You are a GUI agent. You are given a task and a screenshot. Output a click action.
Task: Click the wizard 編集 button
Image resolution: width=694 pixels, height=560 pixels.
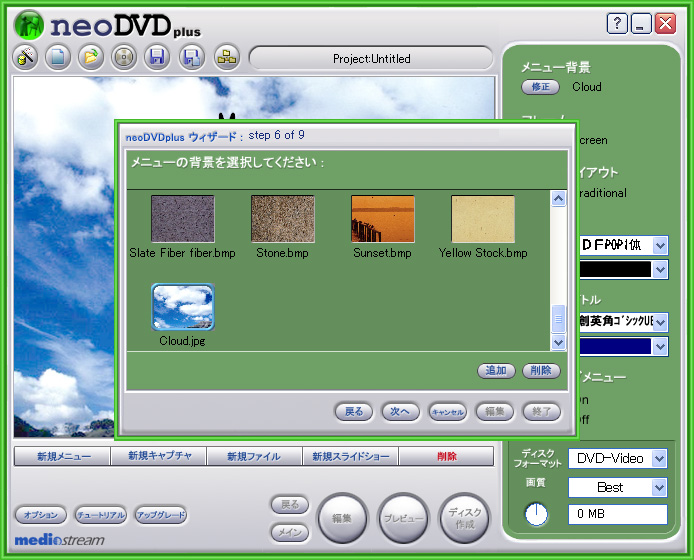coord(494,412)
